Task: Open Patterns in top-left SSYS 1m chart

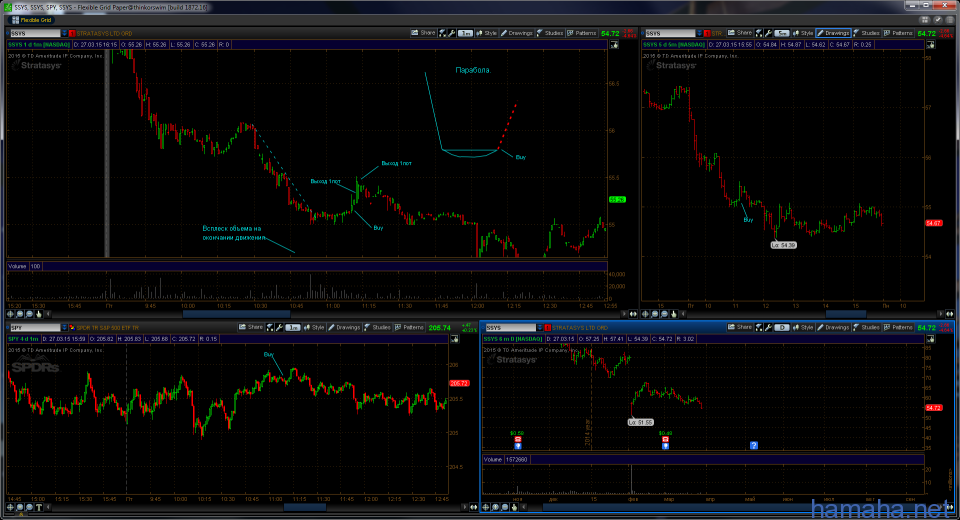Action: [582, 33]
